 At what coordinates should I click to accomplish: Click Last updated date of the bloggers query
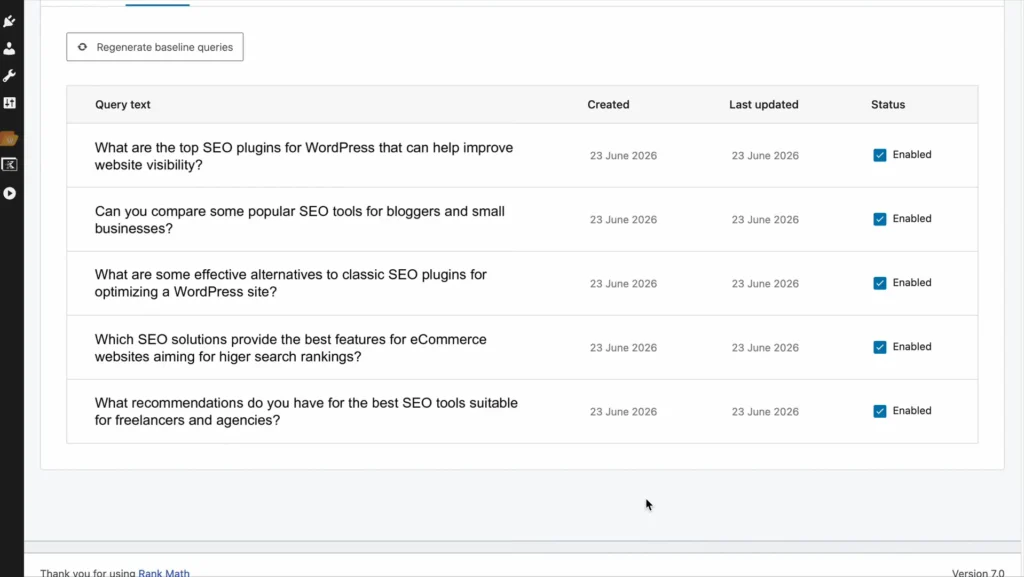[765, 219]
